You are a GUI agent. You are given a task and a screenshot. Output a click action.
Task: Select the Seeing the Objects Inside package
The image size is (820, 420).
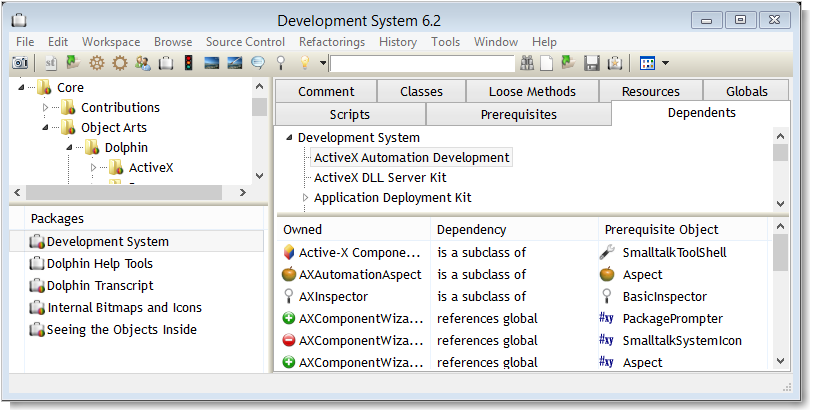pyautogui.click(x=122, y=330)
